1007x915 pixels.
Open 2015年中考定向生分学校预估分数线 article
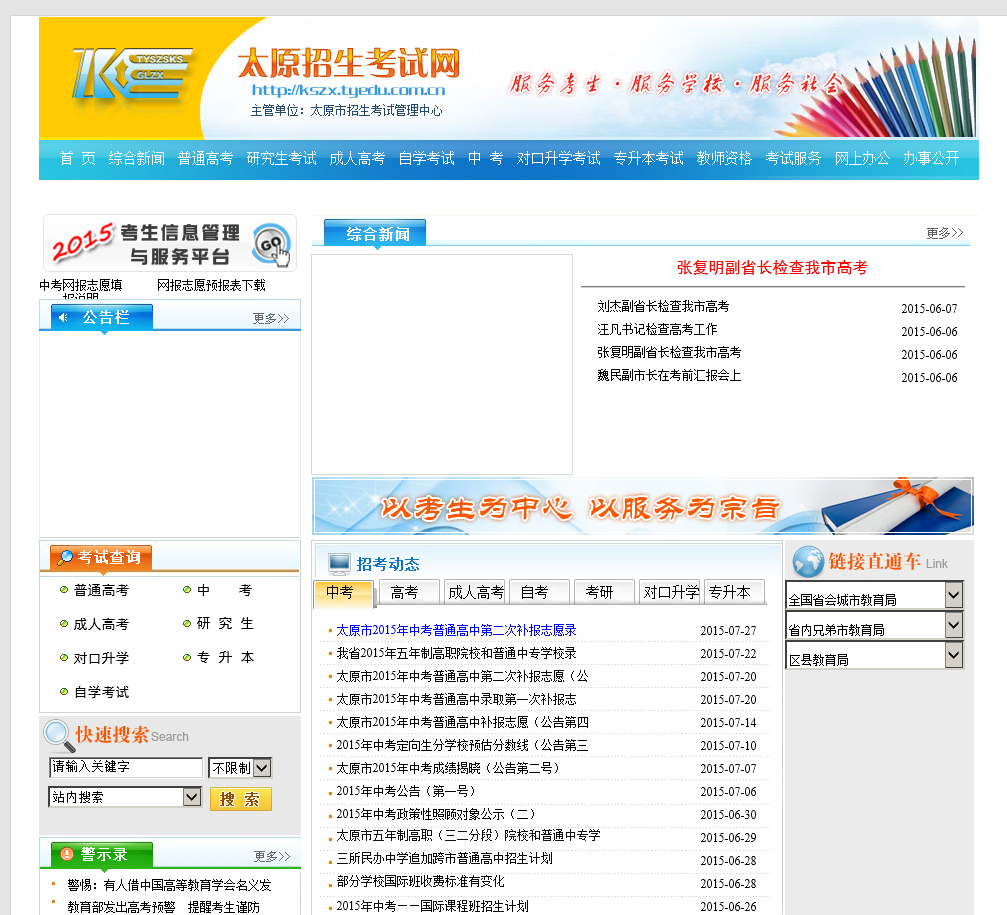(462, 745)
